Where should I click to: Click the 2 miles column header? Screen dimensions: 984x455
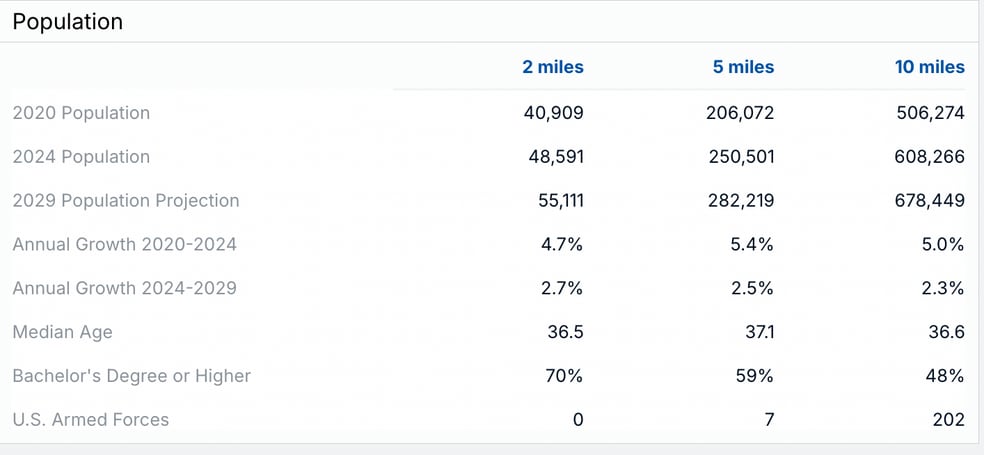[552, 68]
